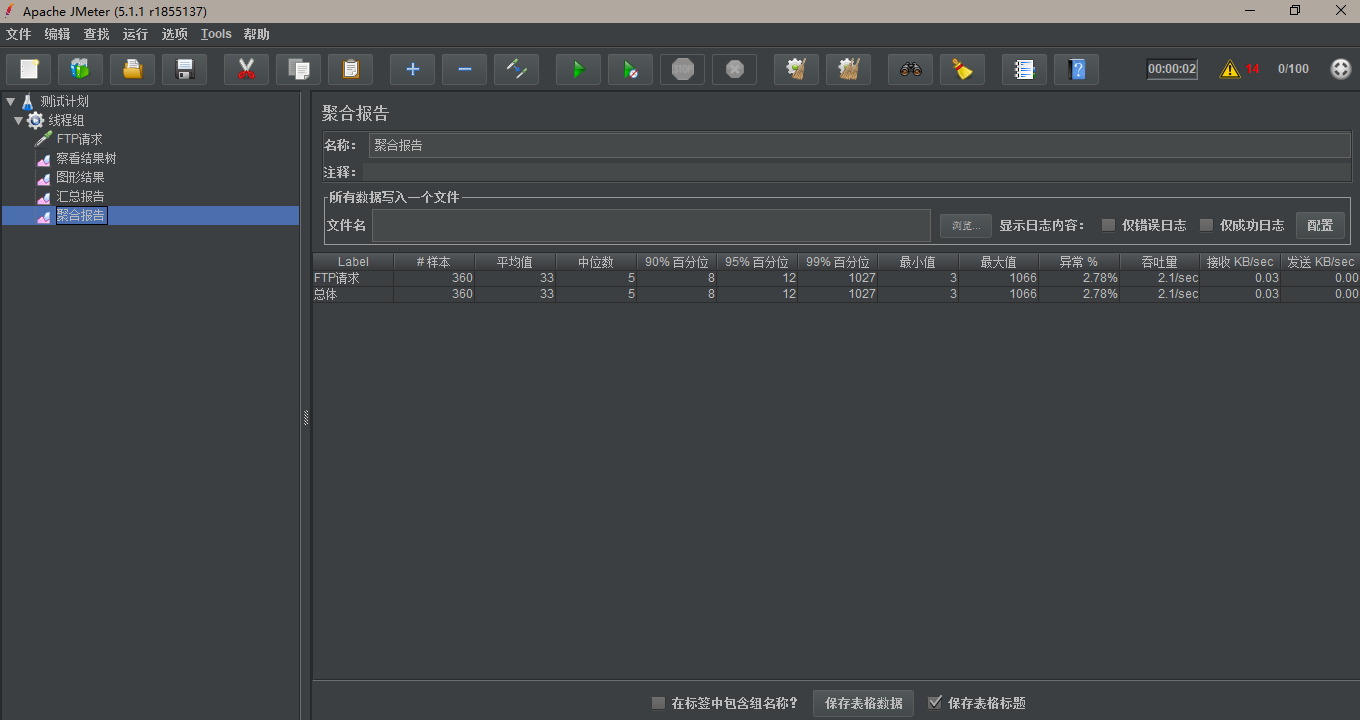Screen dimensions: 1360x720
Task: Click the 文件名 input field
Action: click(x=652, y=226)
